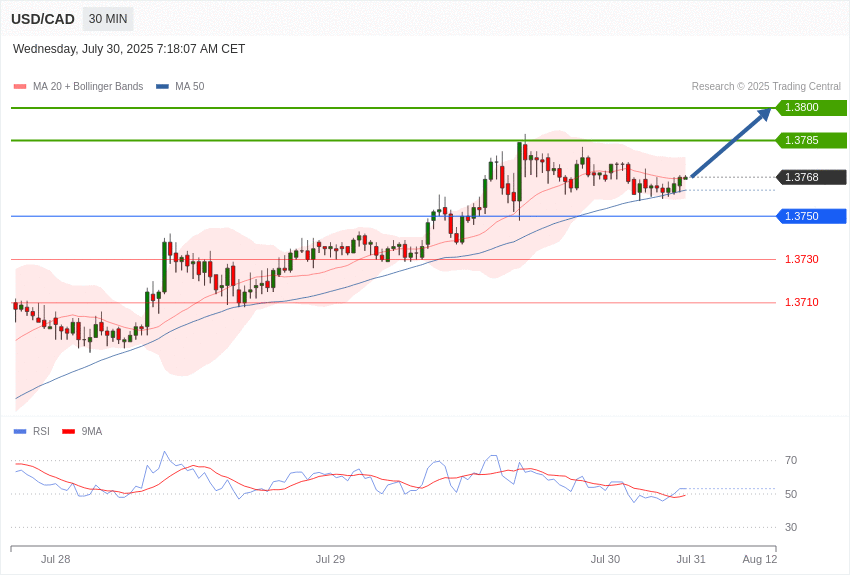The image size is (850, 576).
Task: Click the Jul 31 date axis label
Action: (x=691, y=559)
